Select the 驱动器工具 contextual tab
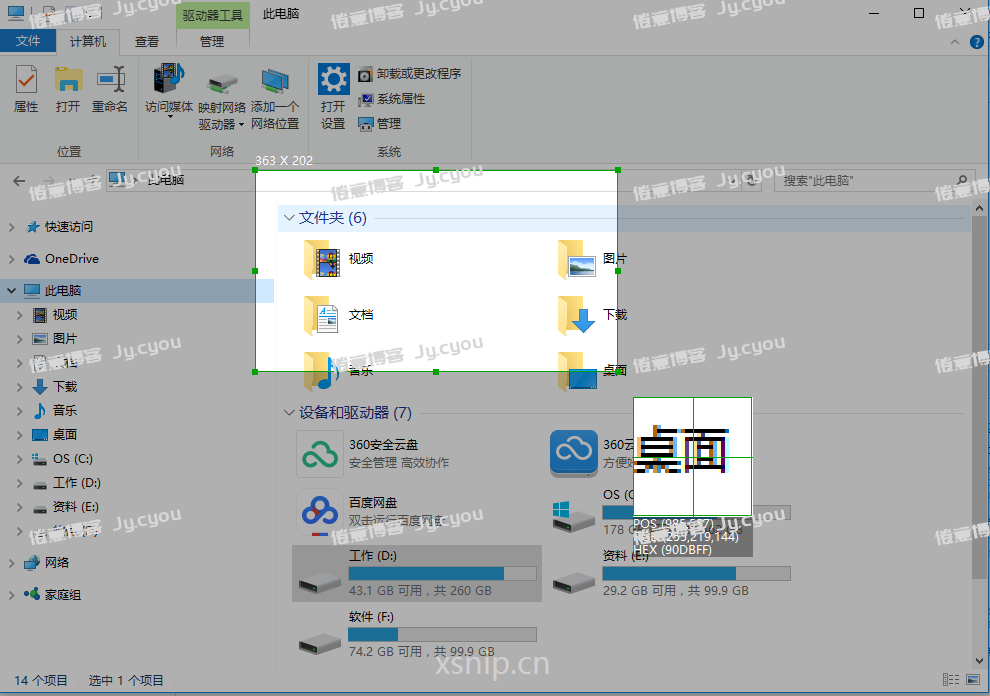990x696 pixels. [213, 15]
